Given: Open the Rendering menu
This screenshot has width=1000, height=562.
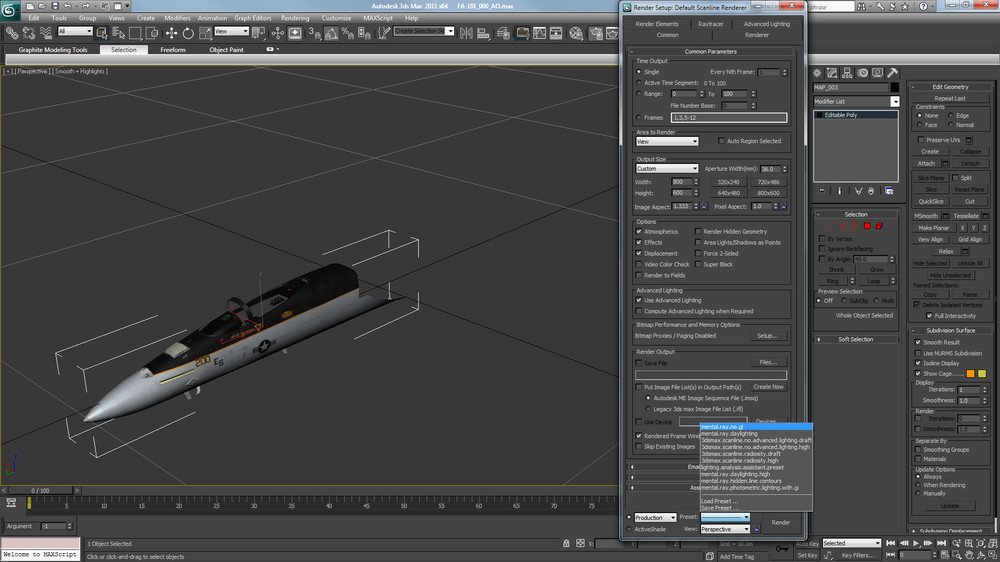Looking at the screenshot, I should coord(295,18).
